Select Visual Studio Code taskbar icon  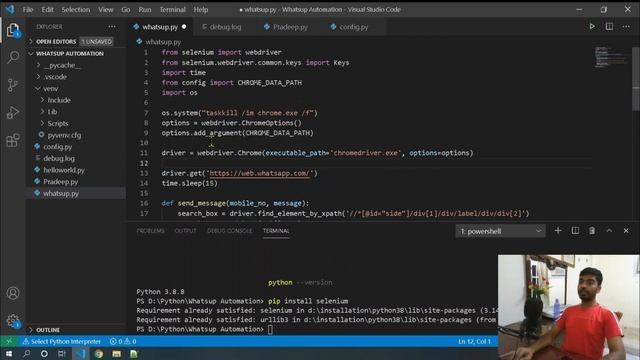click(x=80, y=353)
